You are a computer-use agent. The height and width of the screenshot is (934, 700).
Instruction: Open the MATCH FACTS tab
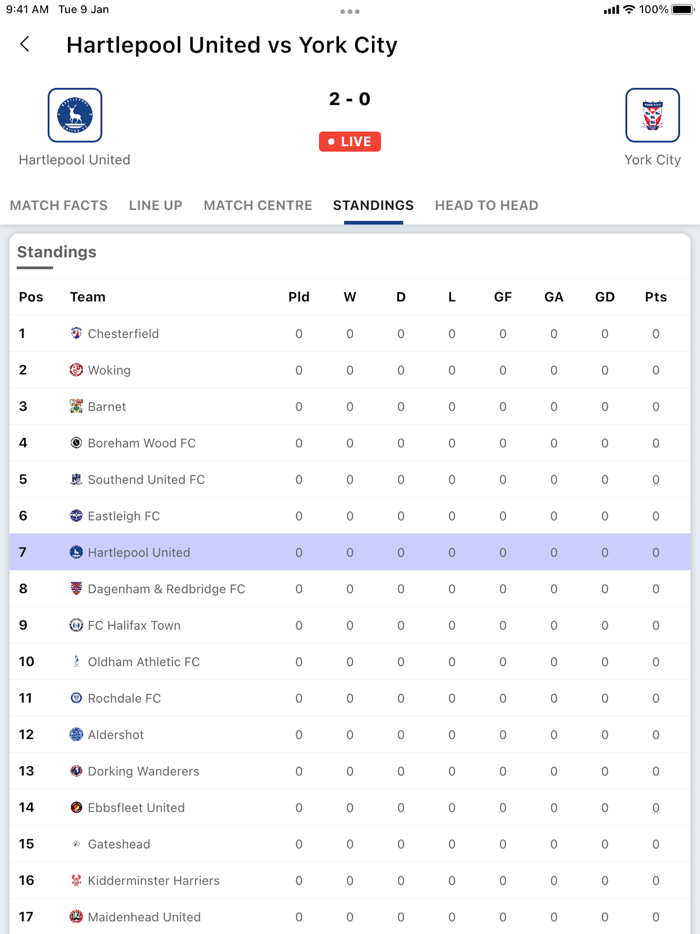[58, 205]
